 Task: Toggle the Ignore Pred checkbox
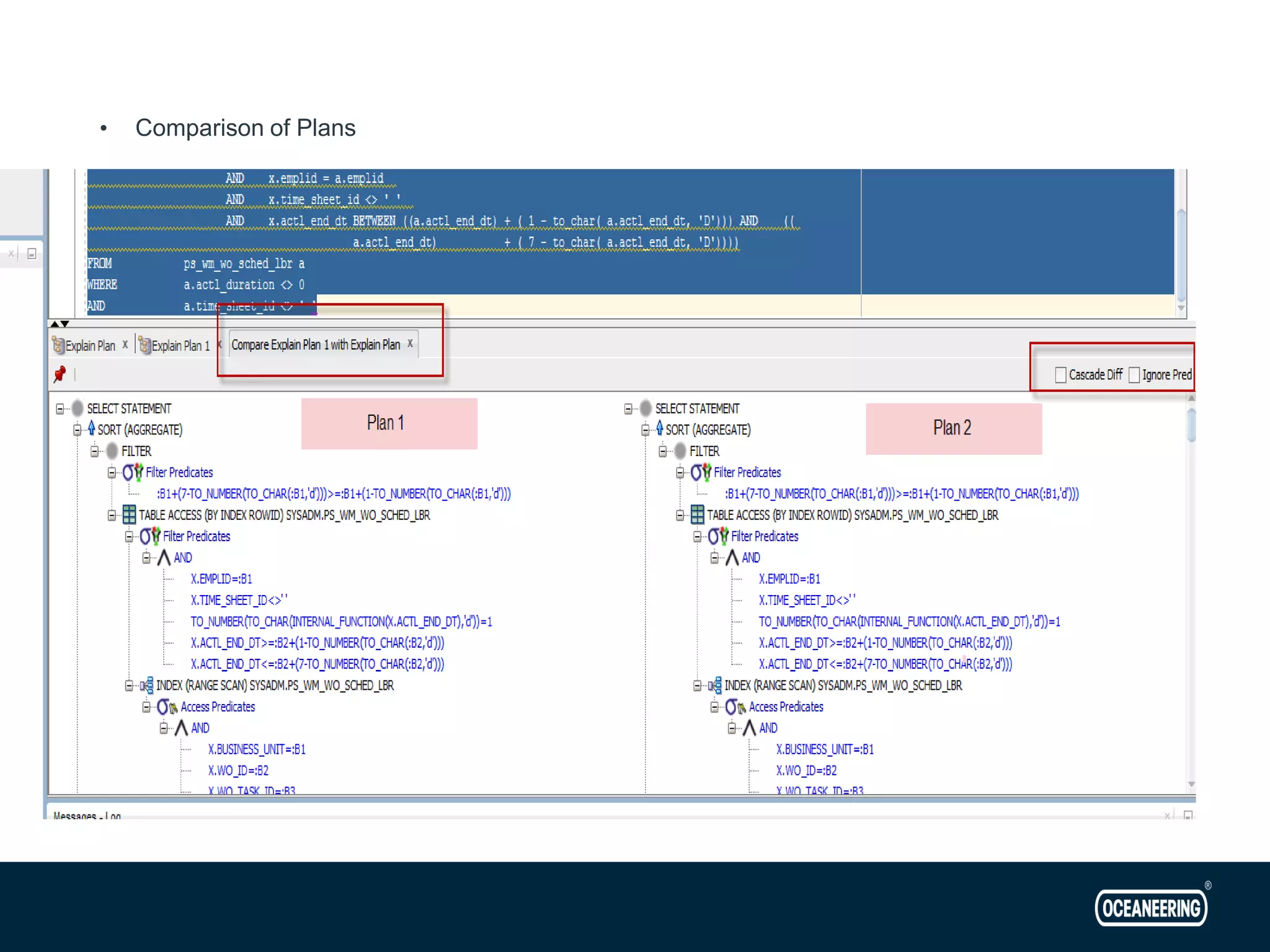tap(1134, 375)
